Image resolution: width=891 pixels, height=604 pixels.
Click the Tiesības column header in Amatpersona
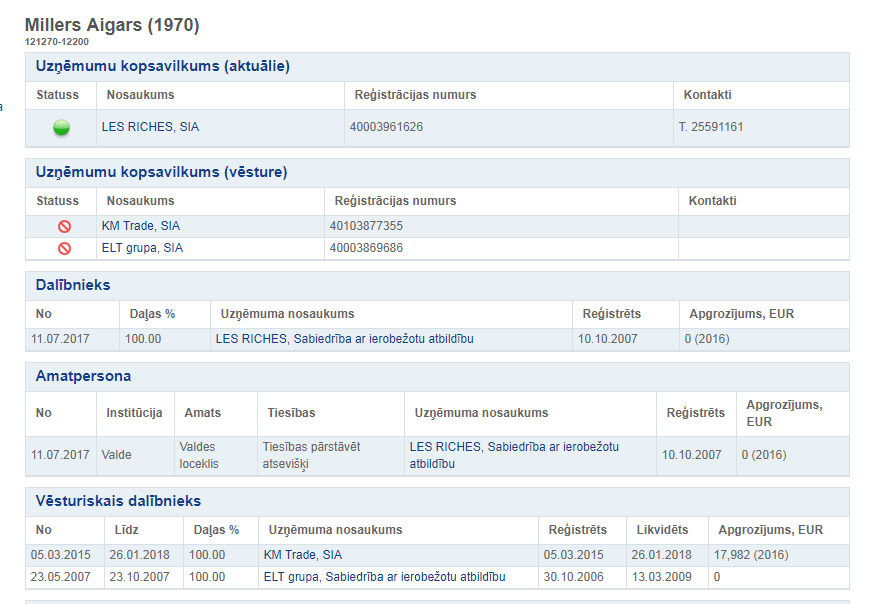(x=291, y=413)
